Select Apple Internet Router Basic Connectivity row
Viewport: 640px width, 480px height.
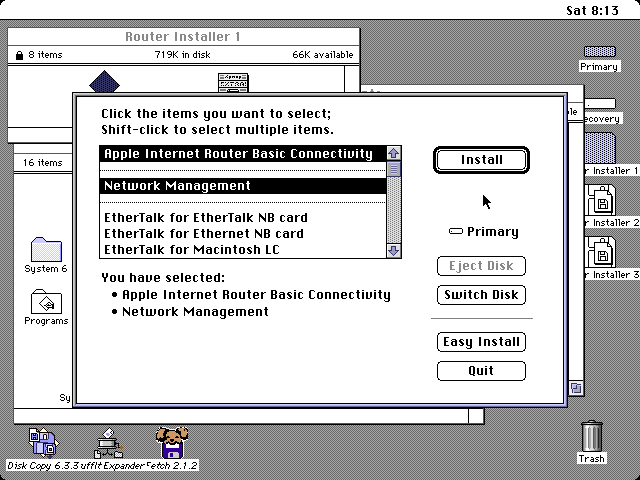point(243,153)
